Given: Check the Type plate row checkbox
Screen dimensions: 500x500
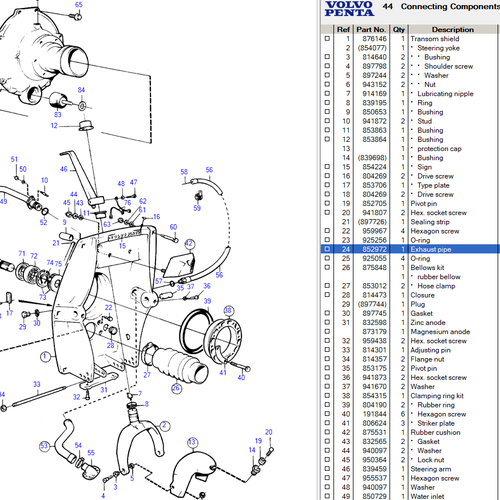Looking at the screenshot, I should 327,185.
